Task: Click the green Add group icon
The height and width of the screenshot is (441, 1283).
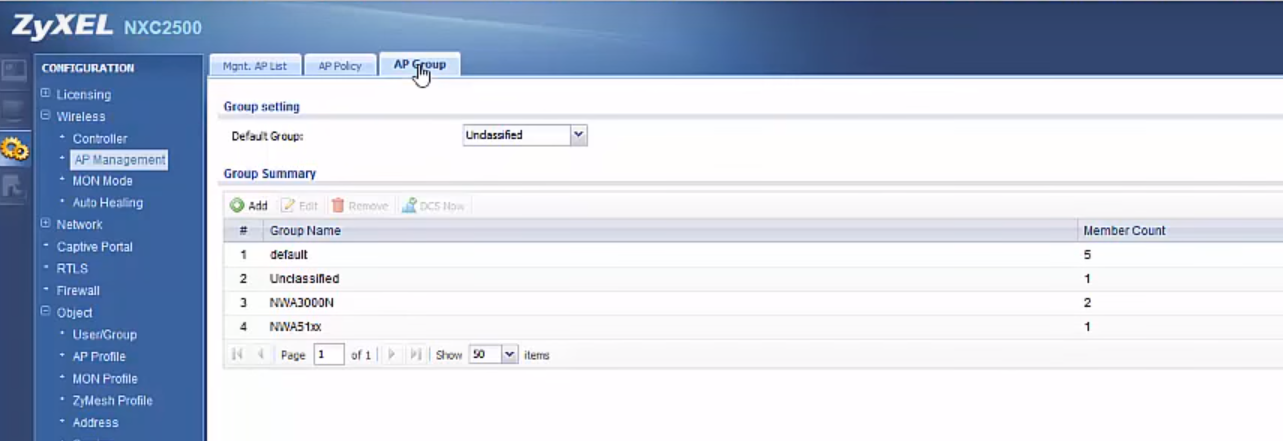Action: click(x=237, y=205)
